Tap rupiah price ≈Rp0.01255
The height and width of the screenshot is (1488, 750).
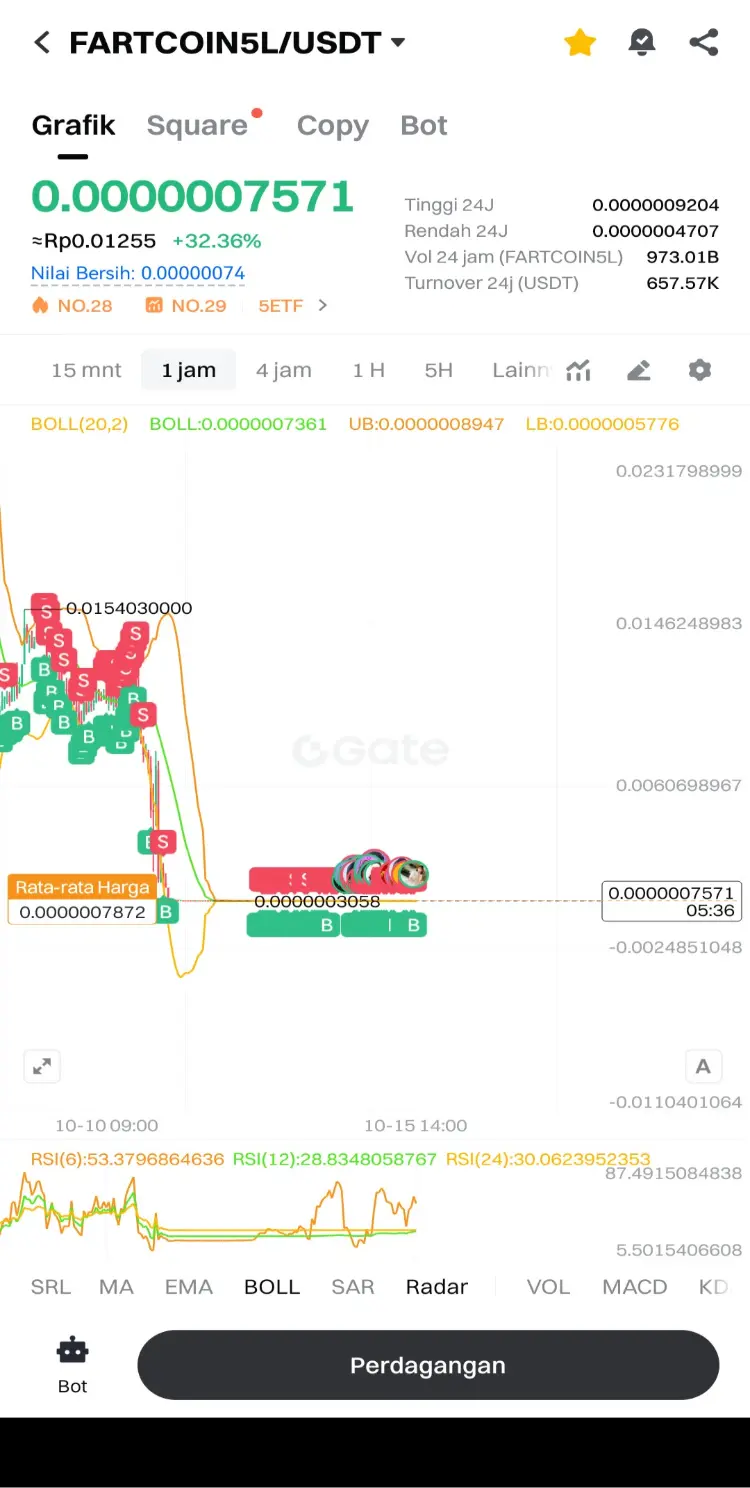94,241
